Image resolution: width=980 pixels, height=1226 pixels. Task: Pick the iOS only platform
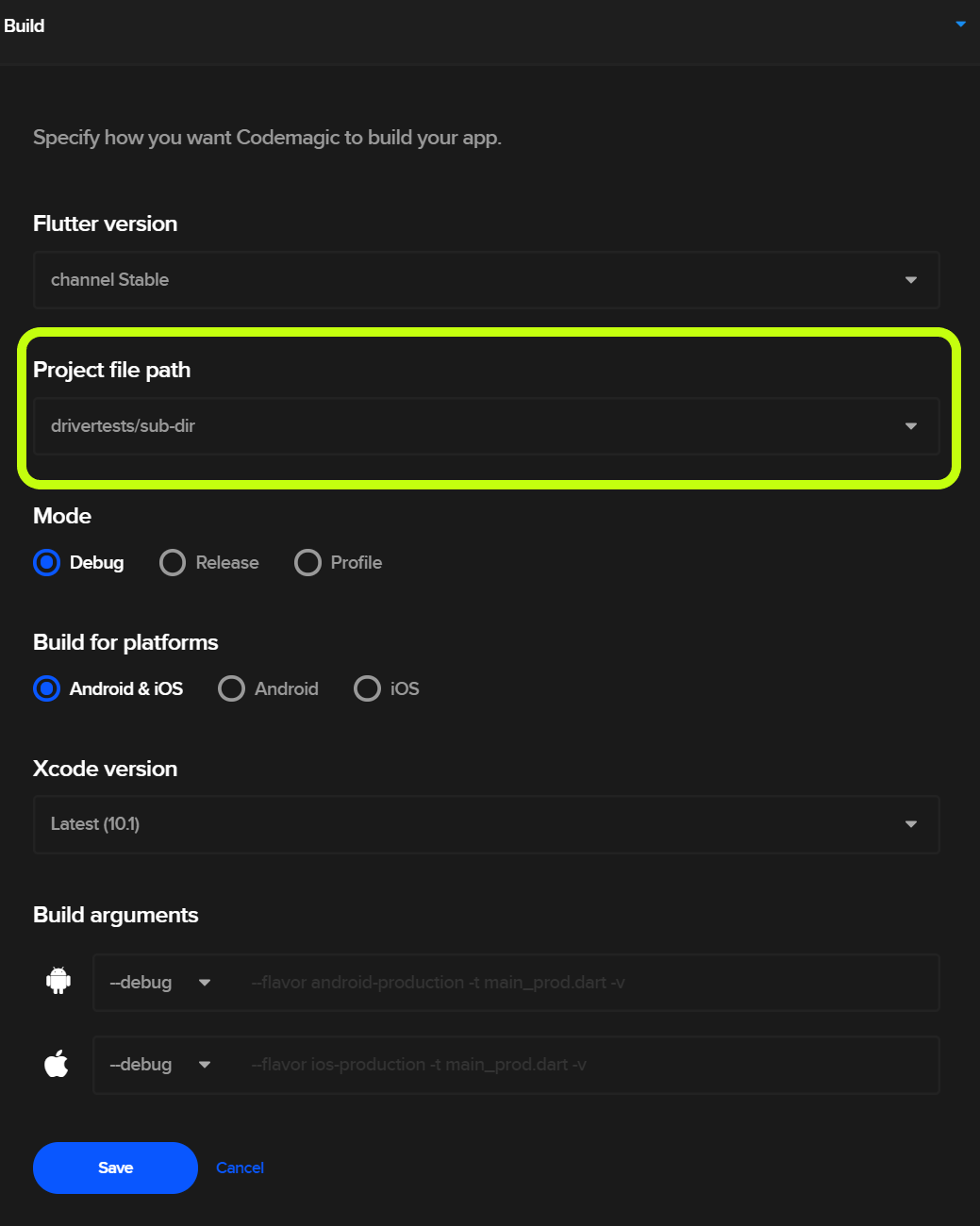coord(367,689)
